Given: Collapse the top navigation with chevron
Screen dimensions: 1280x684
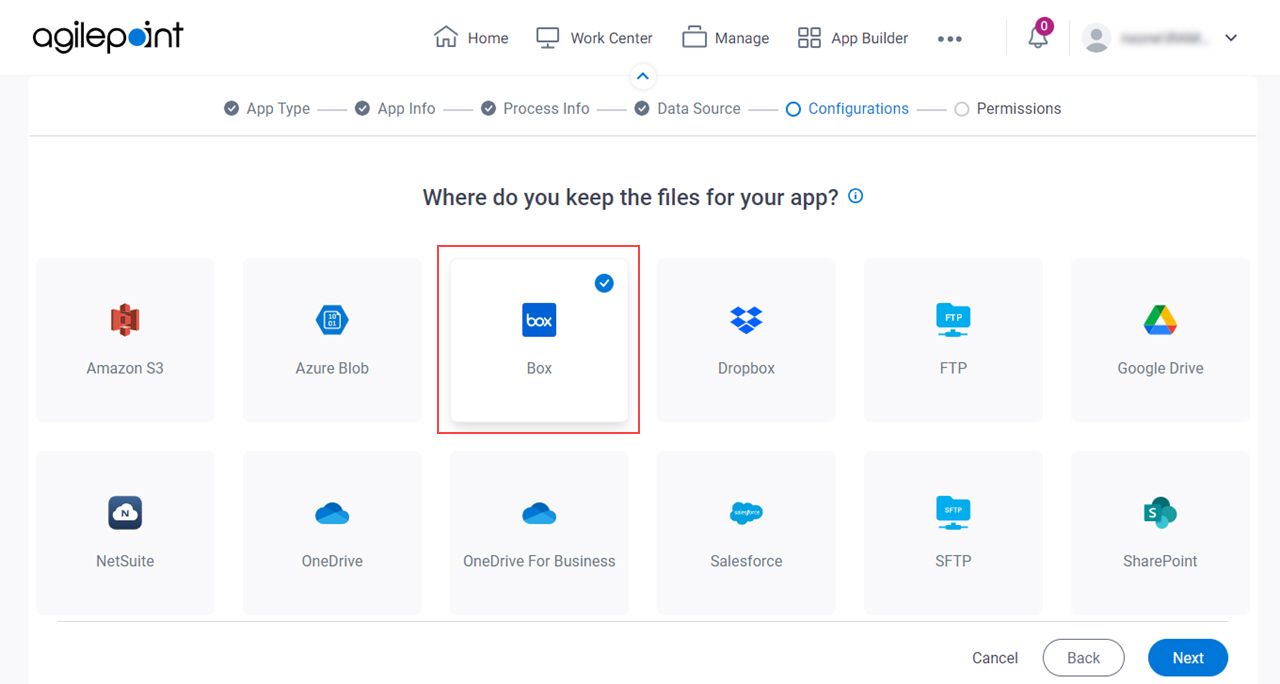Looking at the screenshot, I should (x=643, y=76).
